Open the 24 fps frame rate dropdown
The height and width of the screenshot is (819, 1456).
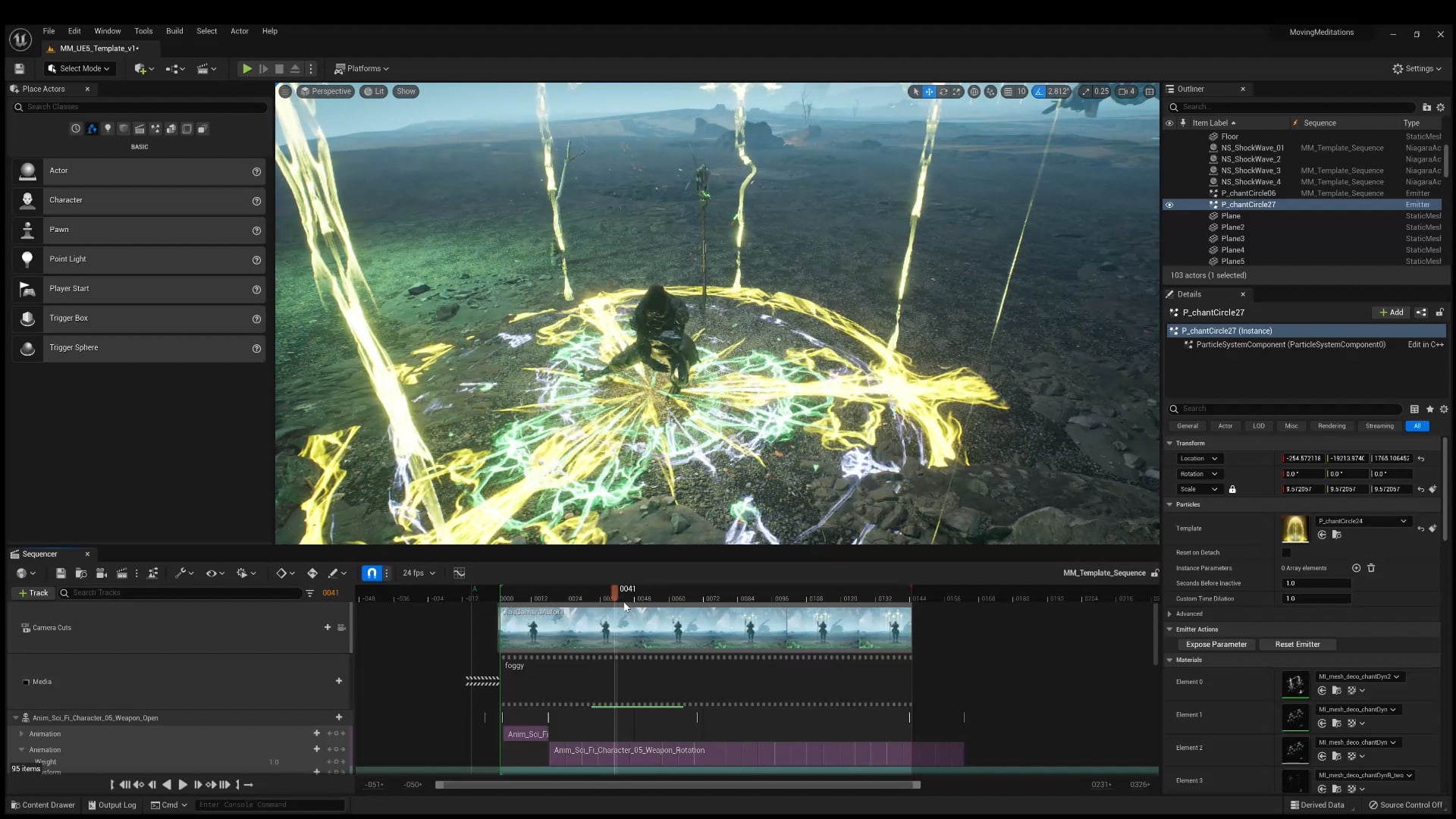pos(419,573)
